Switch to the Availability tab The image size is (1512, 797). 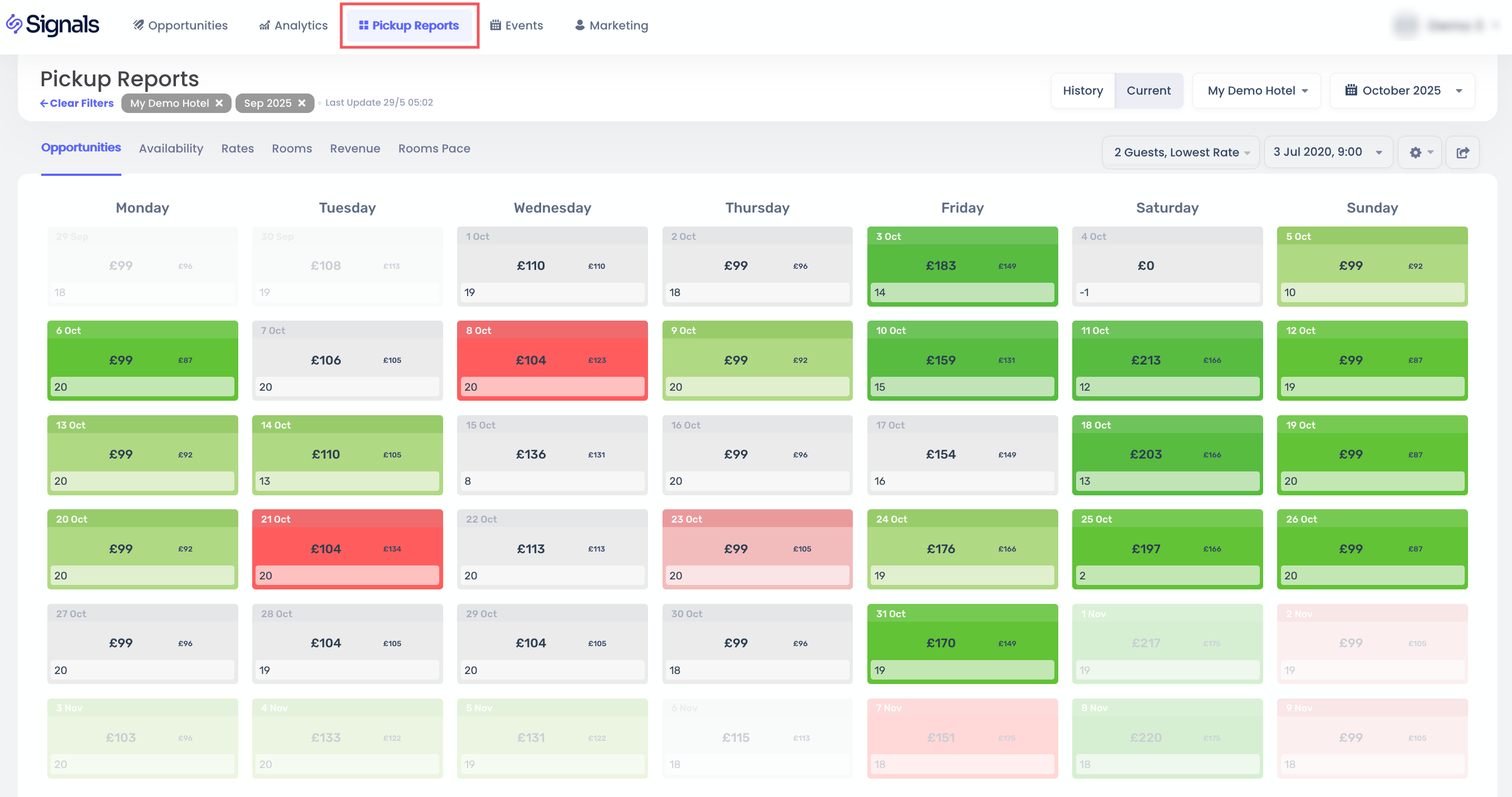click(171, 149)
